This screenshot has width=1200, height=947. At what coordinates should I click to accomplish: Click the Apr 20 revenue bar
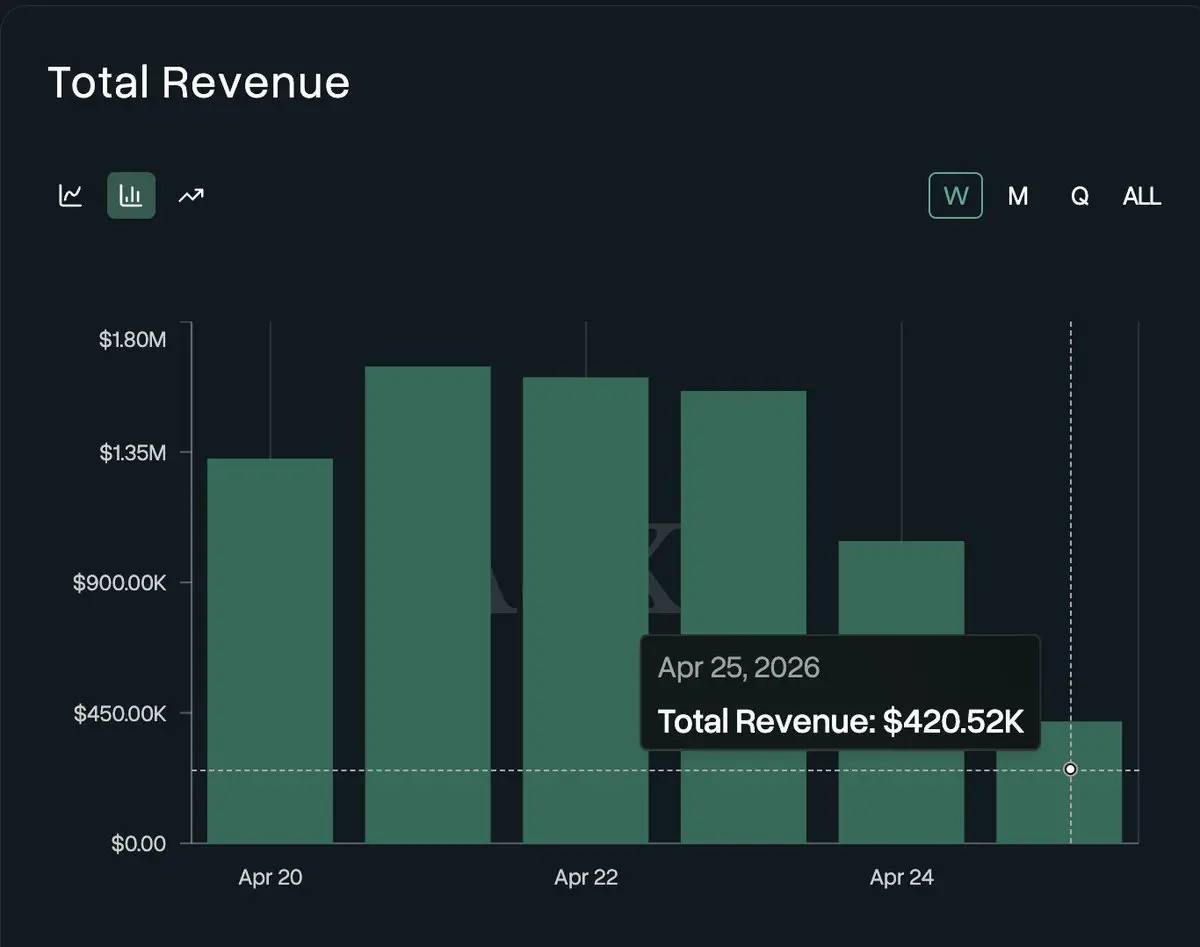270,650
